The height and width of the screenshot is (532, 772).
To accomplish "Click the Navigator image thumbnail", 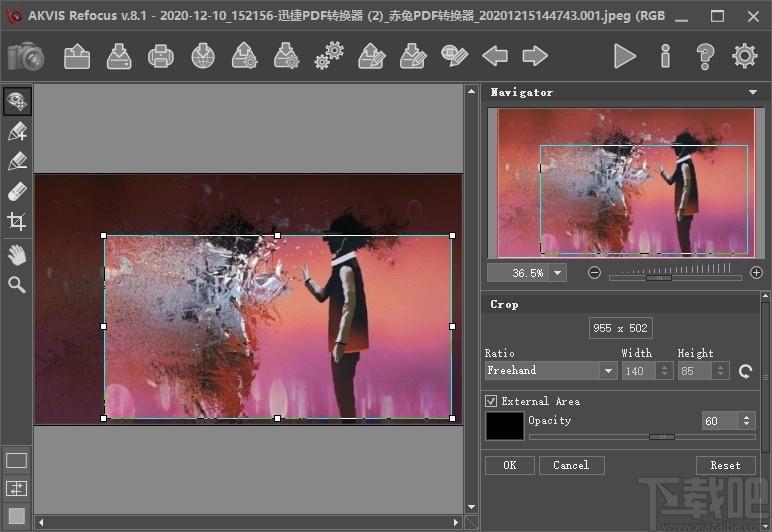I will [626, 183].
